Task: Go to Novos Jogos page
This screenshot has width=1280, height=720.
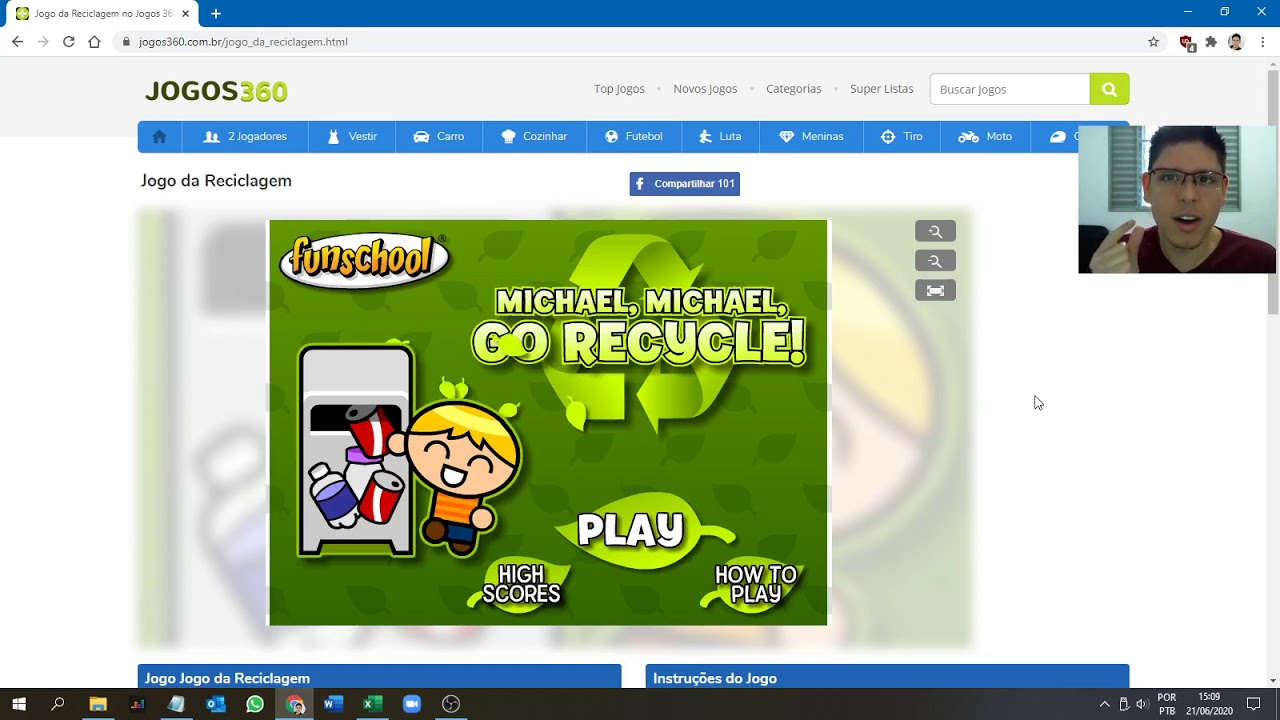Action: click(705, 89)
